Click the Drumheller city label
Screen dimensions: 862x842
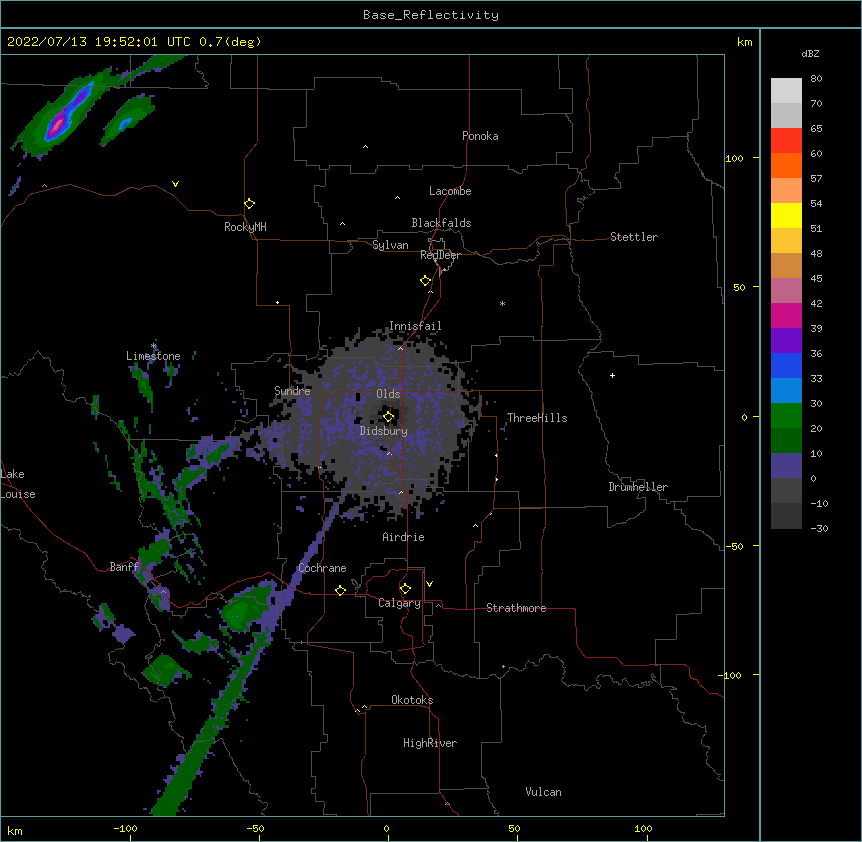click(638, 487)
